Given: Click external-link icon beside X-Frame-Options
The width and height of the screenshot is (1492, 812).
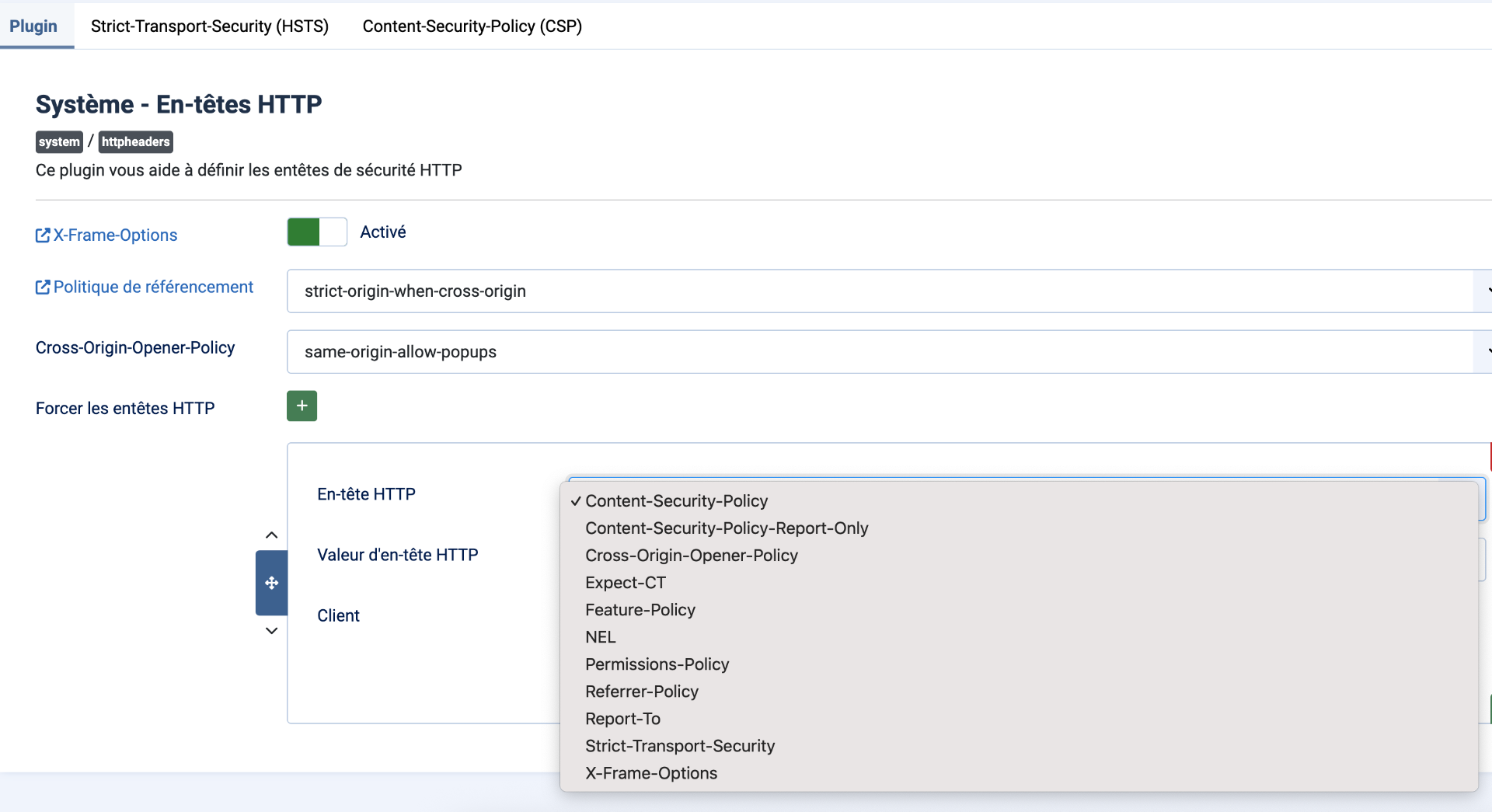Looking at the screenshot, I should pos(43,235).
